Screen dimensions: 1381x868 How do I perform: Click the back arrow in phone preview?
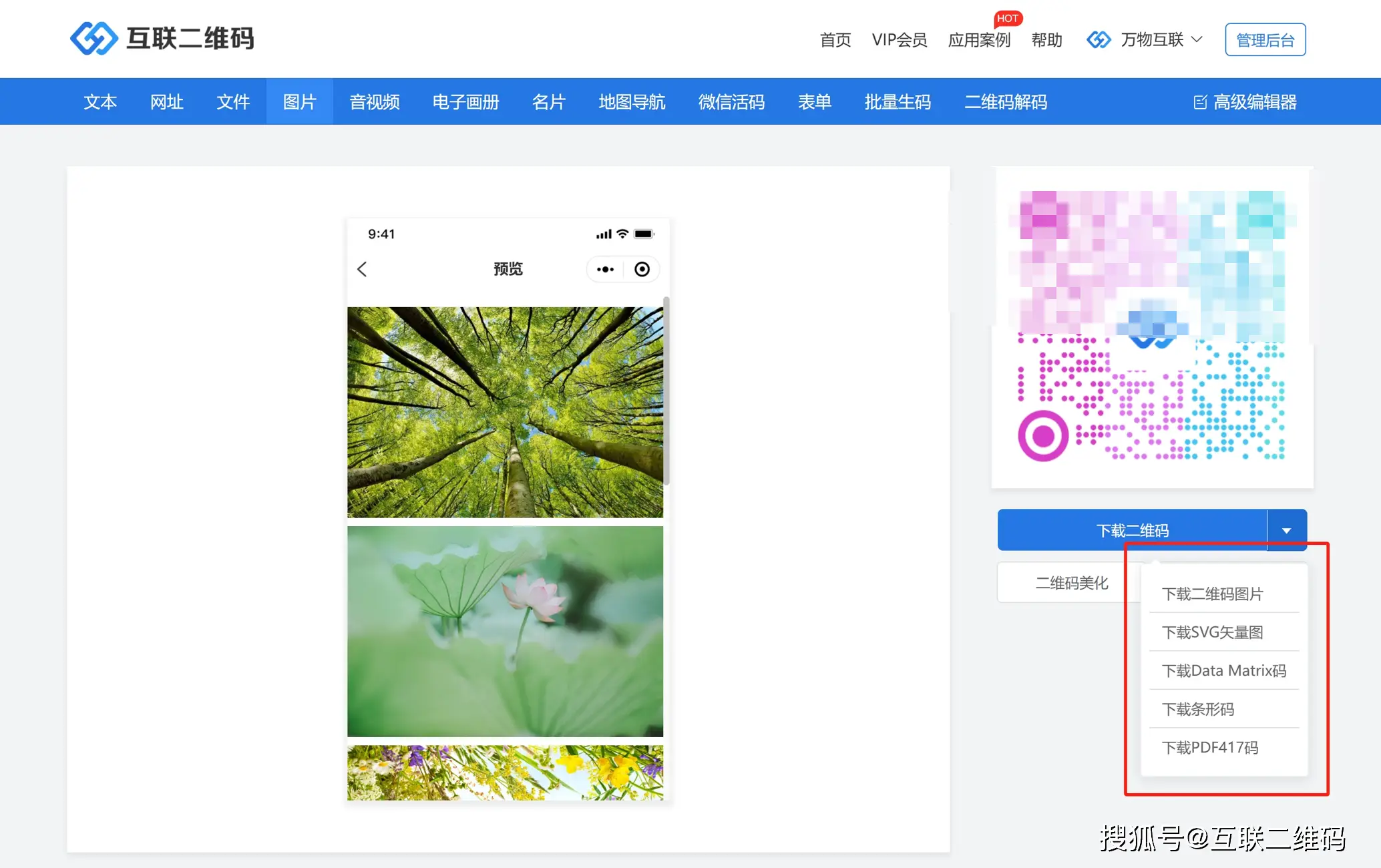pyautogui.click(x=362, y=269)
